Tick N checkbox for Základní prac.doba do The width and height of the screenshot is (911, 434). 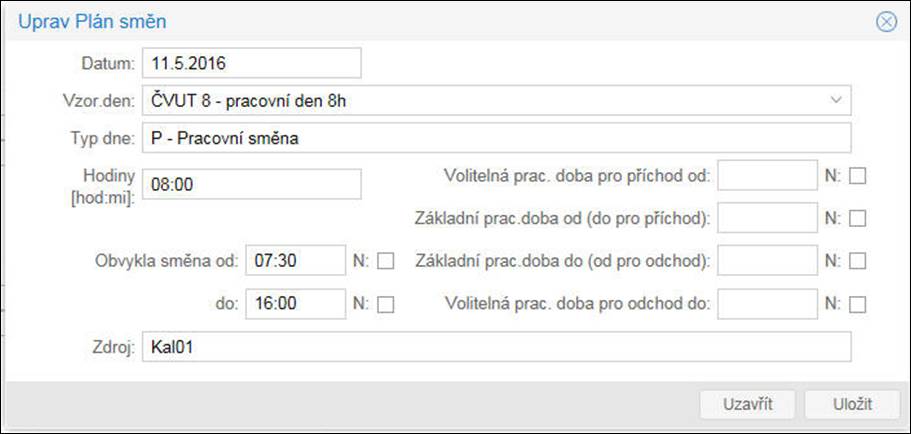(x=857, y=261)
